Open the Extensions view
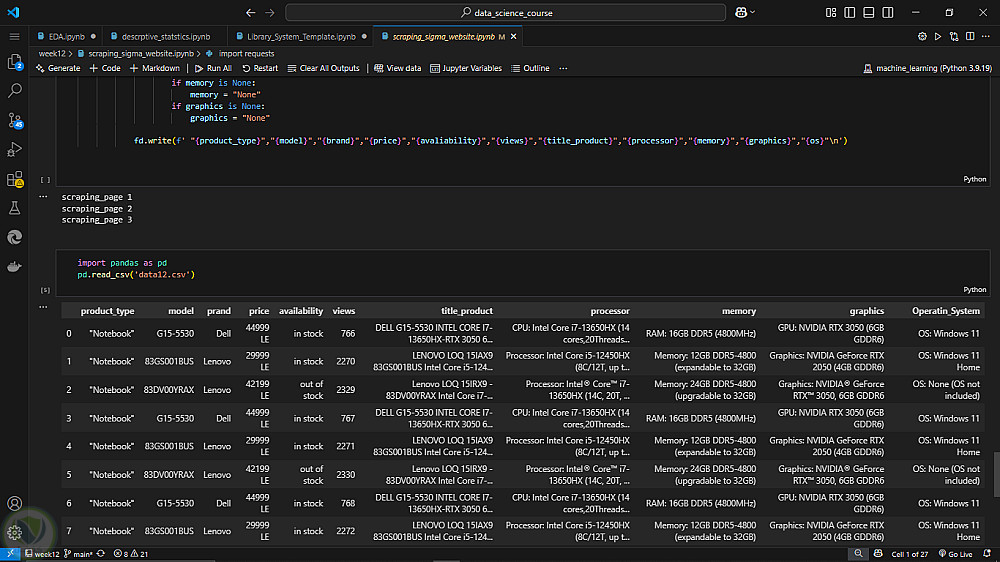Screen dimensions: 1000x562 [15, 180]
